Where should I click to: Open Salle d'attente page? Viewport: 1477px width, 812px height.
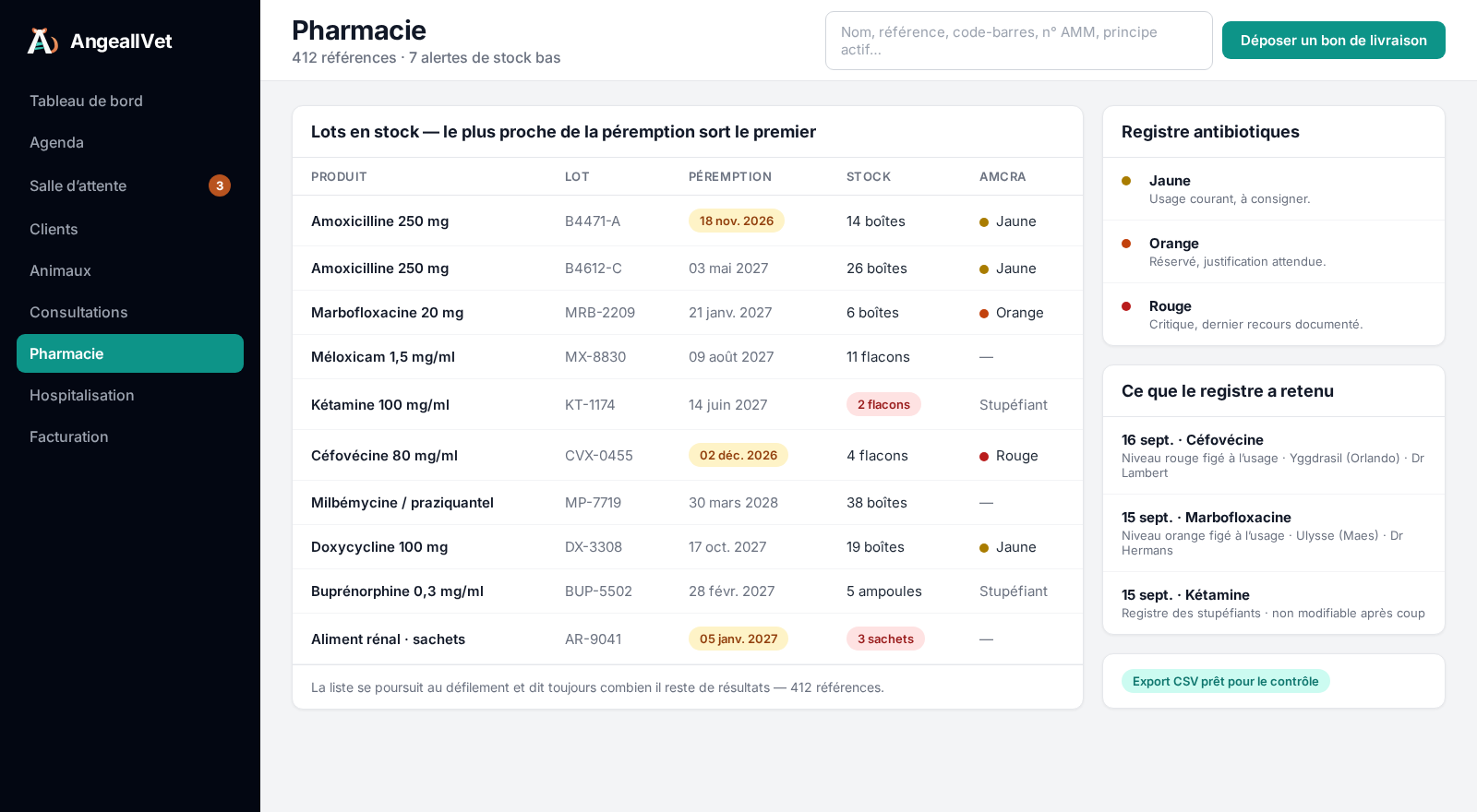130,185
